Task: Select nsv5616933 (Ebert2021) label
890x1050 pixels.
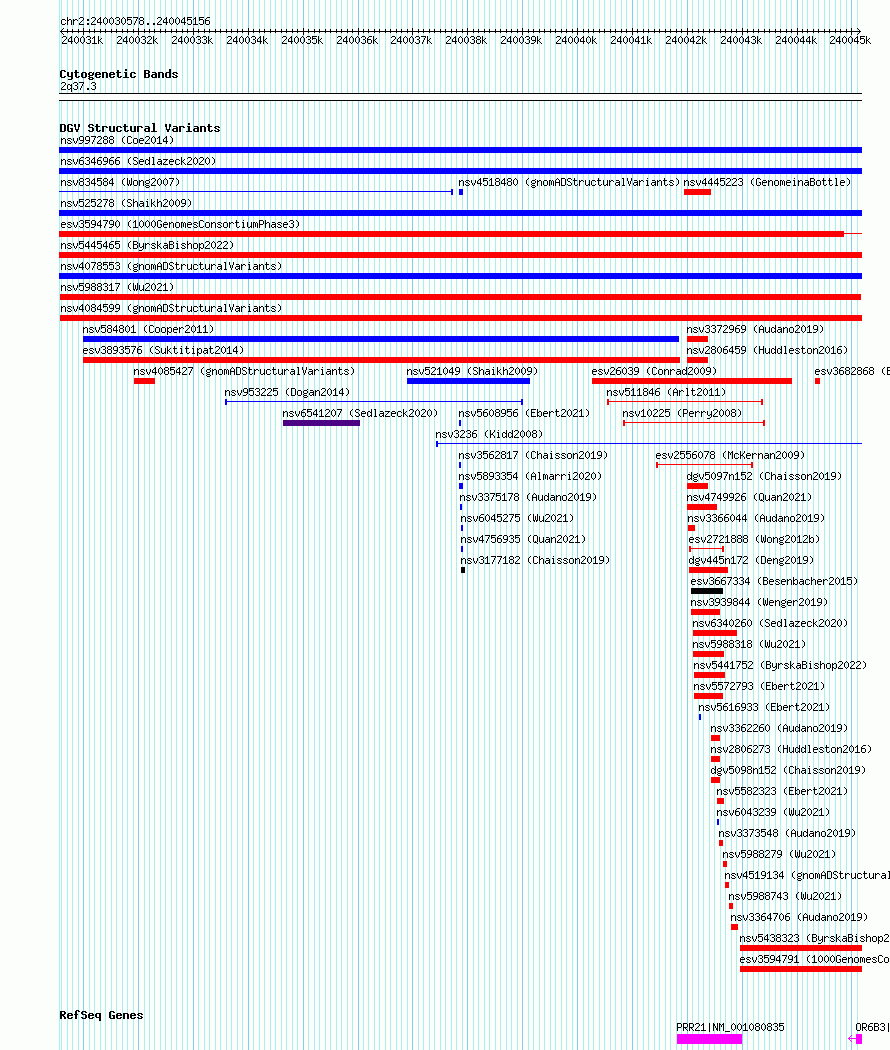Action: pos(763,707)
